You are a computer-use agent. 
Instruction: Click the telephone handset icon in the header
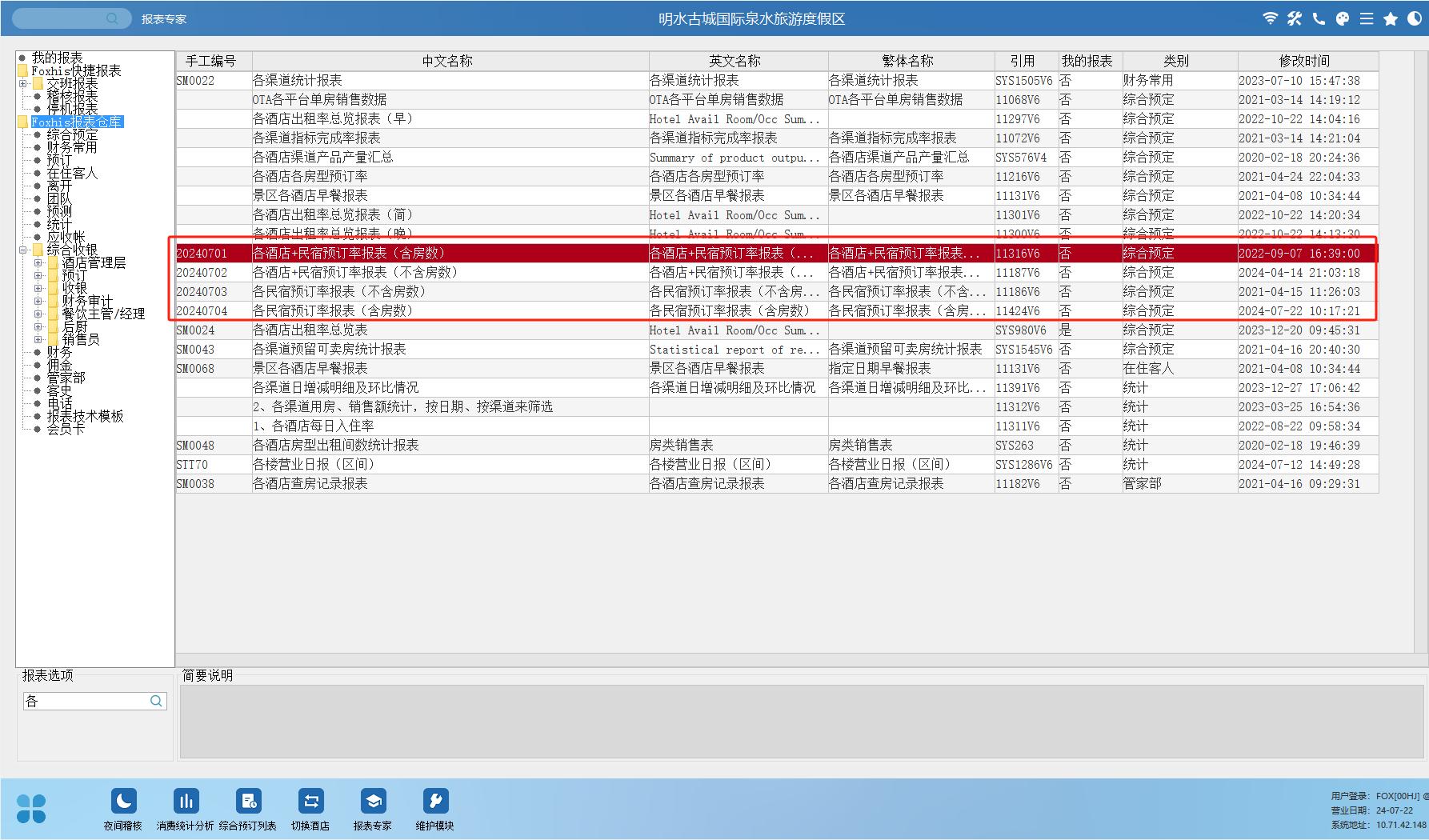[x=1319, y=18]
